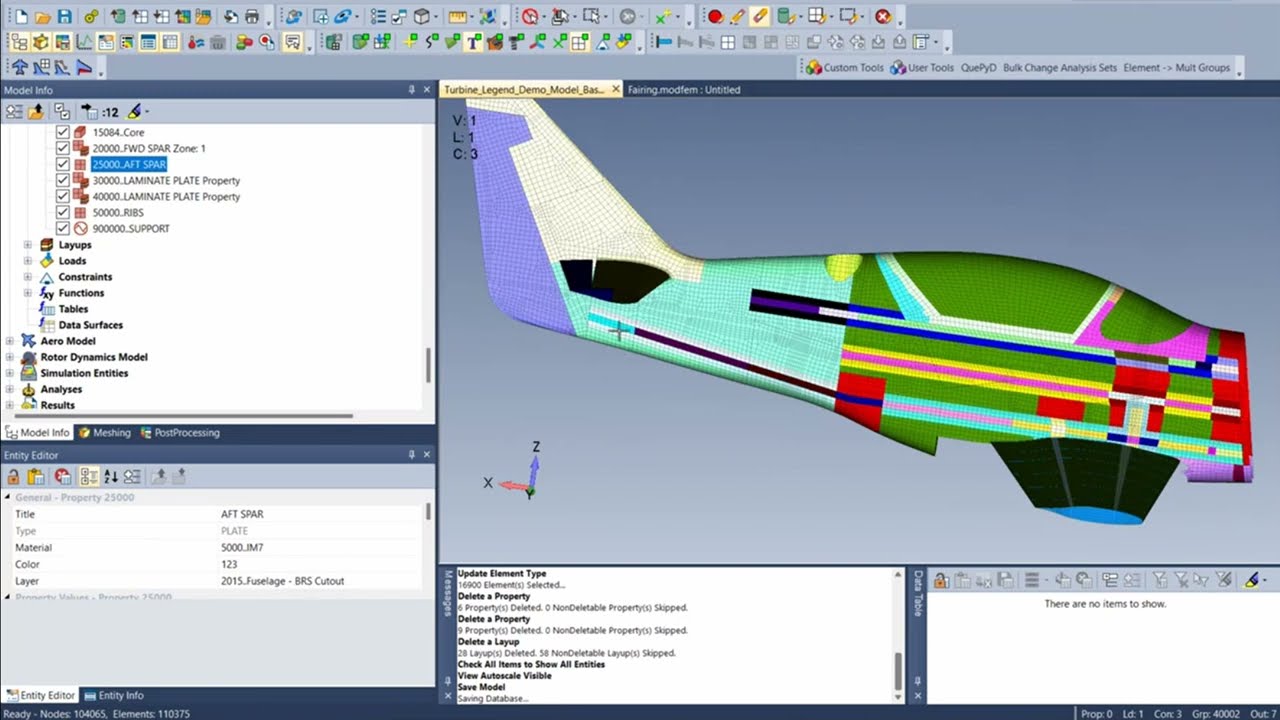Switch to the Meshing tab

pyautogui.click(x=104, y=433)
